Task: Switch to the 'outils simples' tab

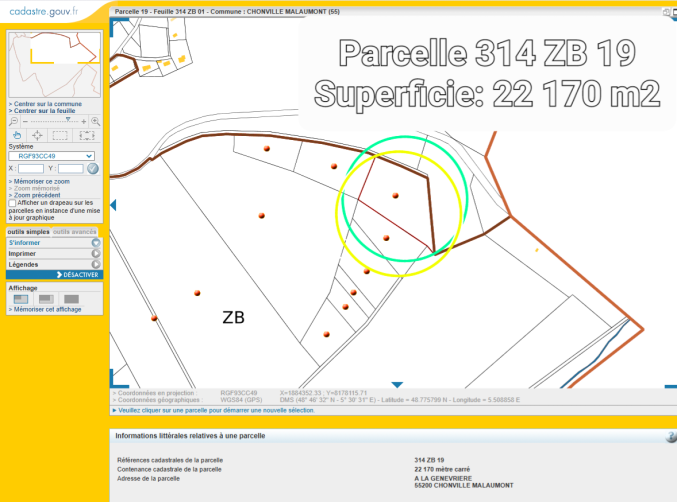Action: pos(29,232)
